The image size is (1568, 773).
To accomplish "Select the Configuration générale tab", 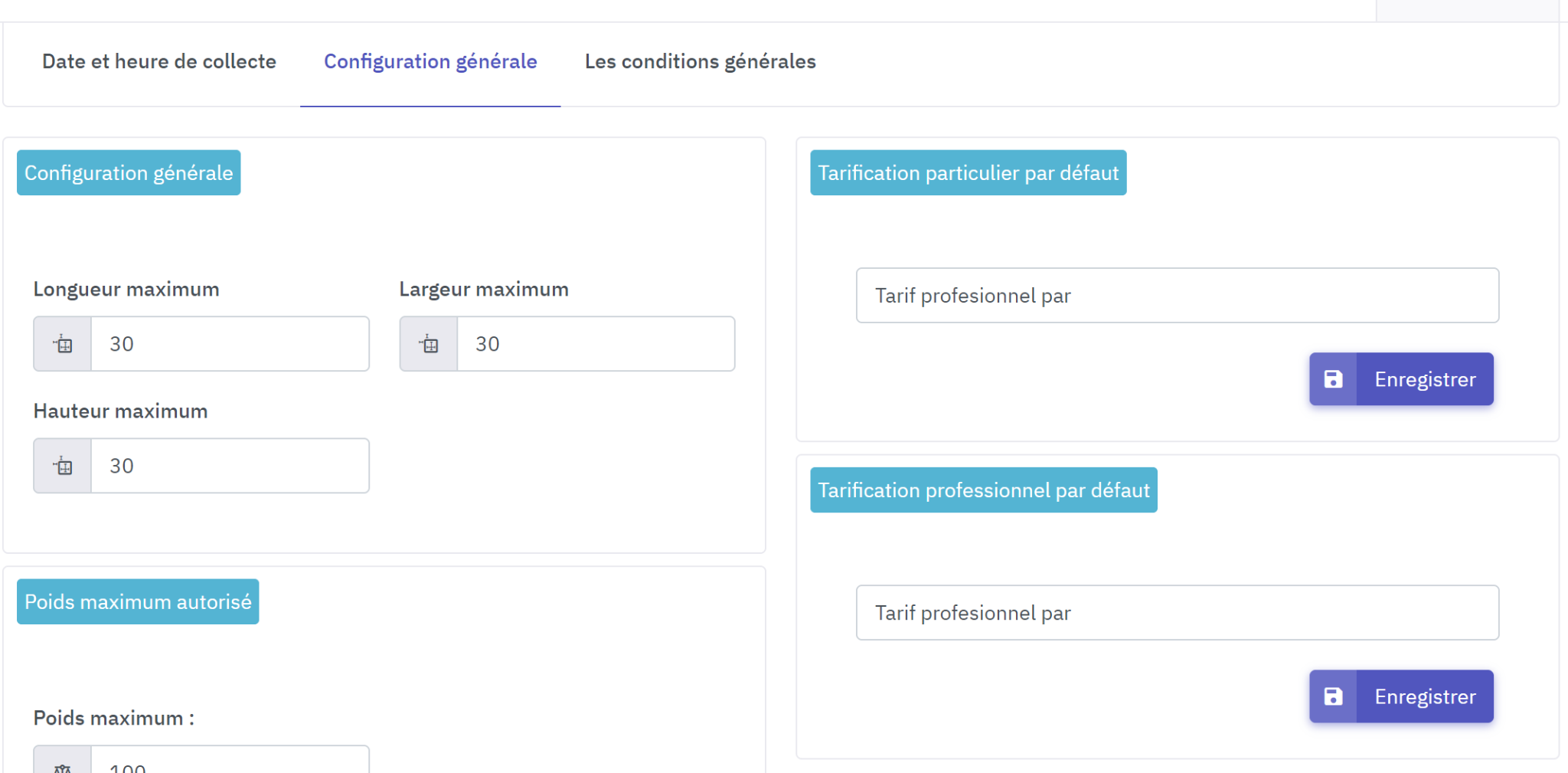I will click(430, 61).
